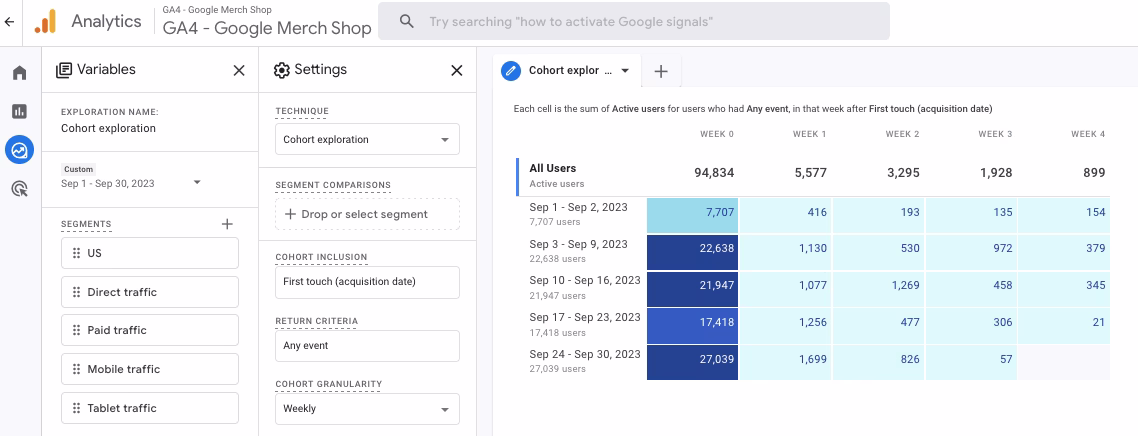This screenshot has width=1138, height=436.
Task: Click the 22,638 week 0 cell
Action: pyautogui.click(x=692, y=252)
